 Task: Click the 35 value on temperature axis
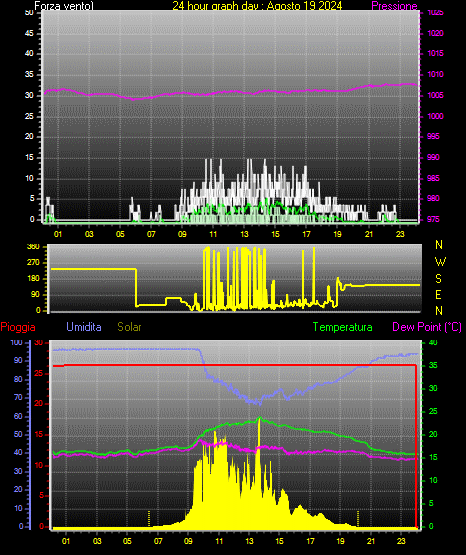pyautogui.click(x=433, y=365)
